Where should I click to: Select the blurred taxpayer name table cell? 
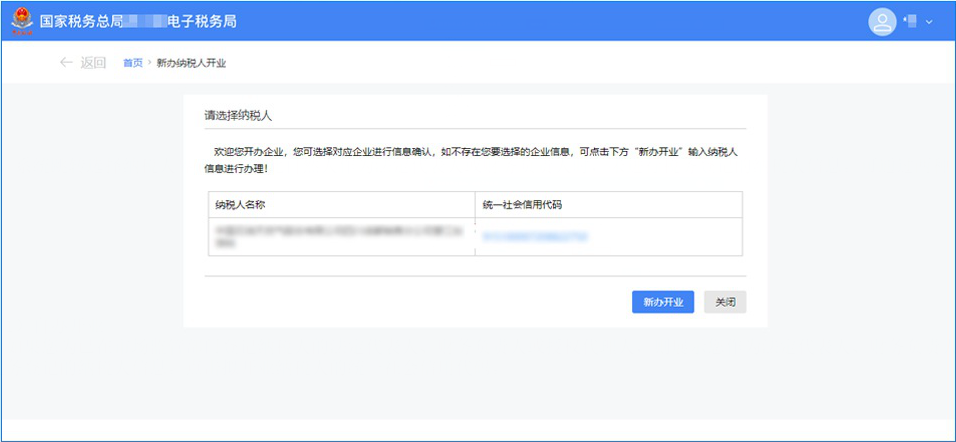click(x=340, y=237)
